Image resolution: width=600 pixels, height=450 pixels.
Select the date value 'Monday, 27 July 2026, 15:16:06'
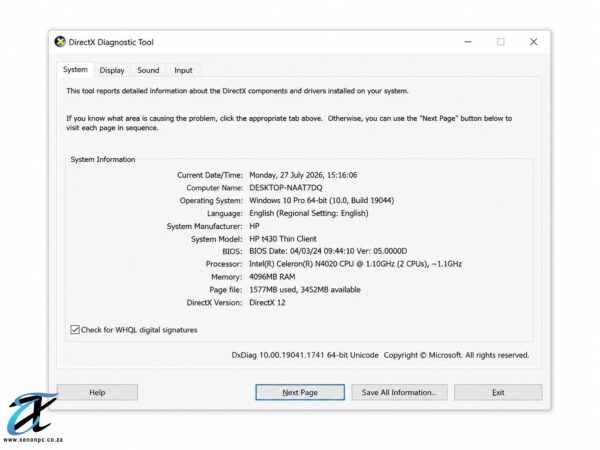(x=303, y=175)
